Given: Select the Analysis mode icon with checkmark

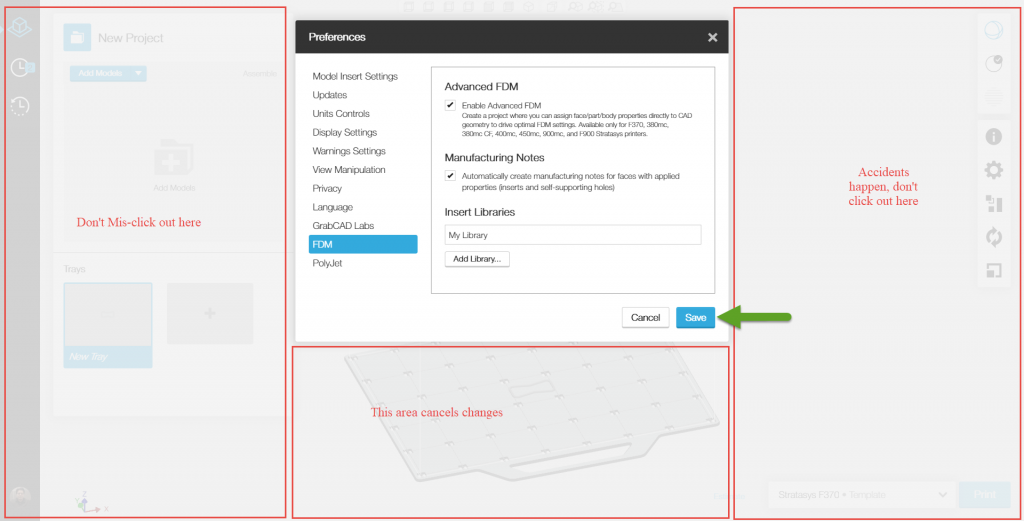Looking at the screenshot, I should (993, 63).
